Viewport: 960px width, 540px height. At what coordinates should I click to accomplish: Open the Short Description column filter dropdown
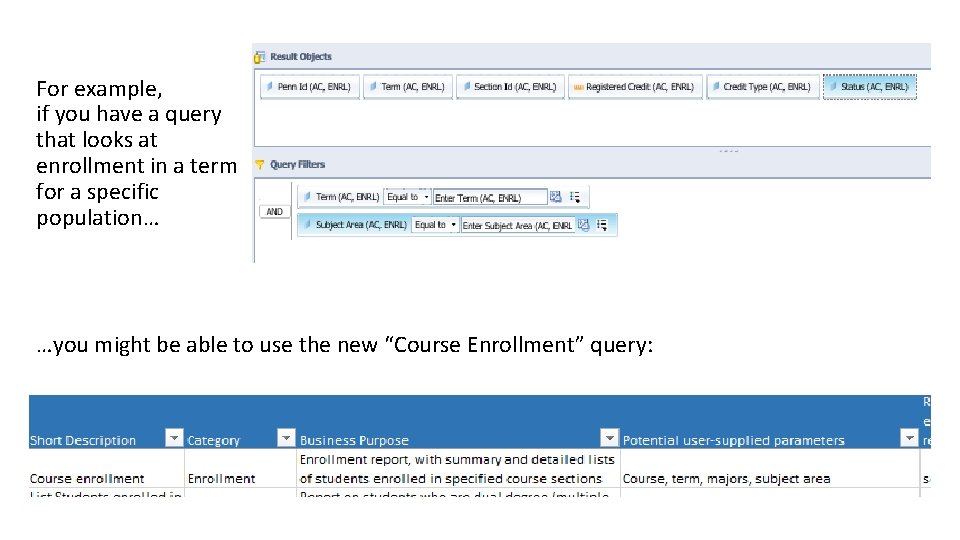(x=174, y=438)
